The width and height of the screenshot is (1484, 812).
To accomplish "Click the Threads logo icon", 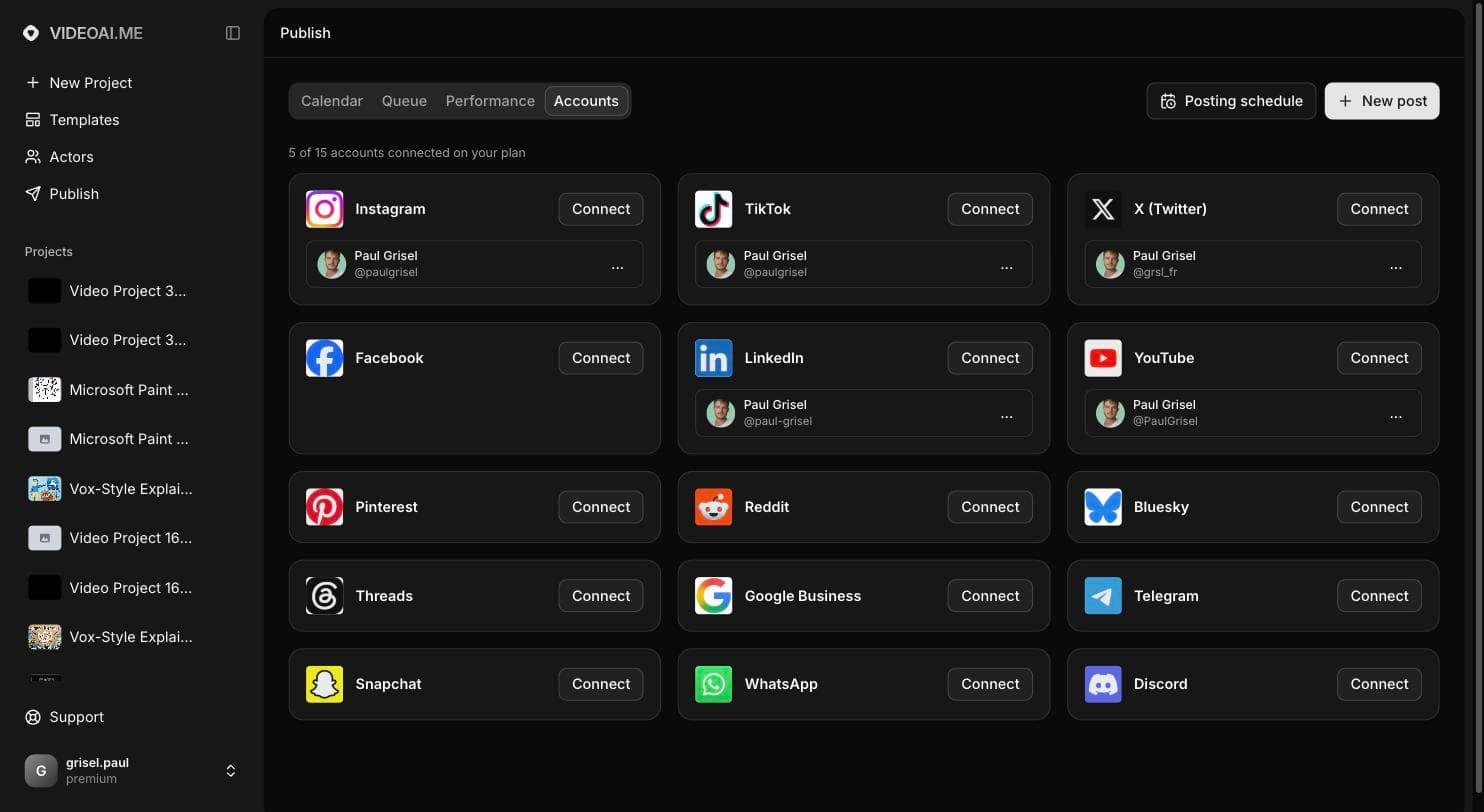I will [324, 596].
